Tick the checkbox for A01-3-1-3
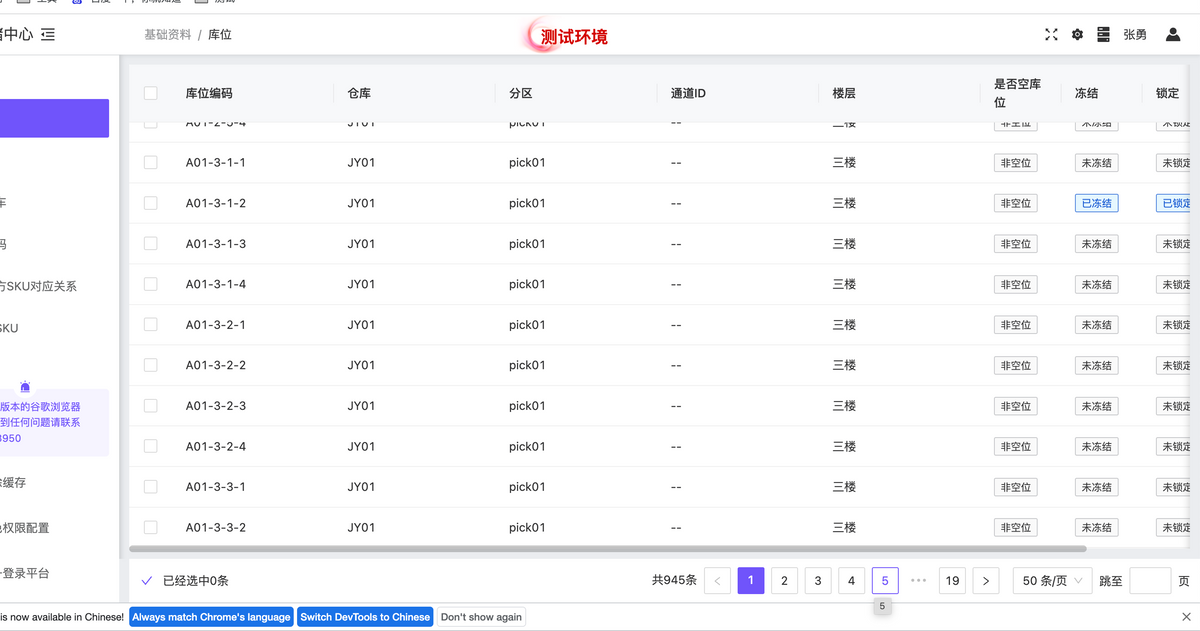1200x631 pixels. point(151,243)
